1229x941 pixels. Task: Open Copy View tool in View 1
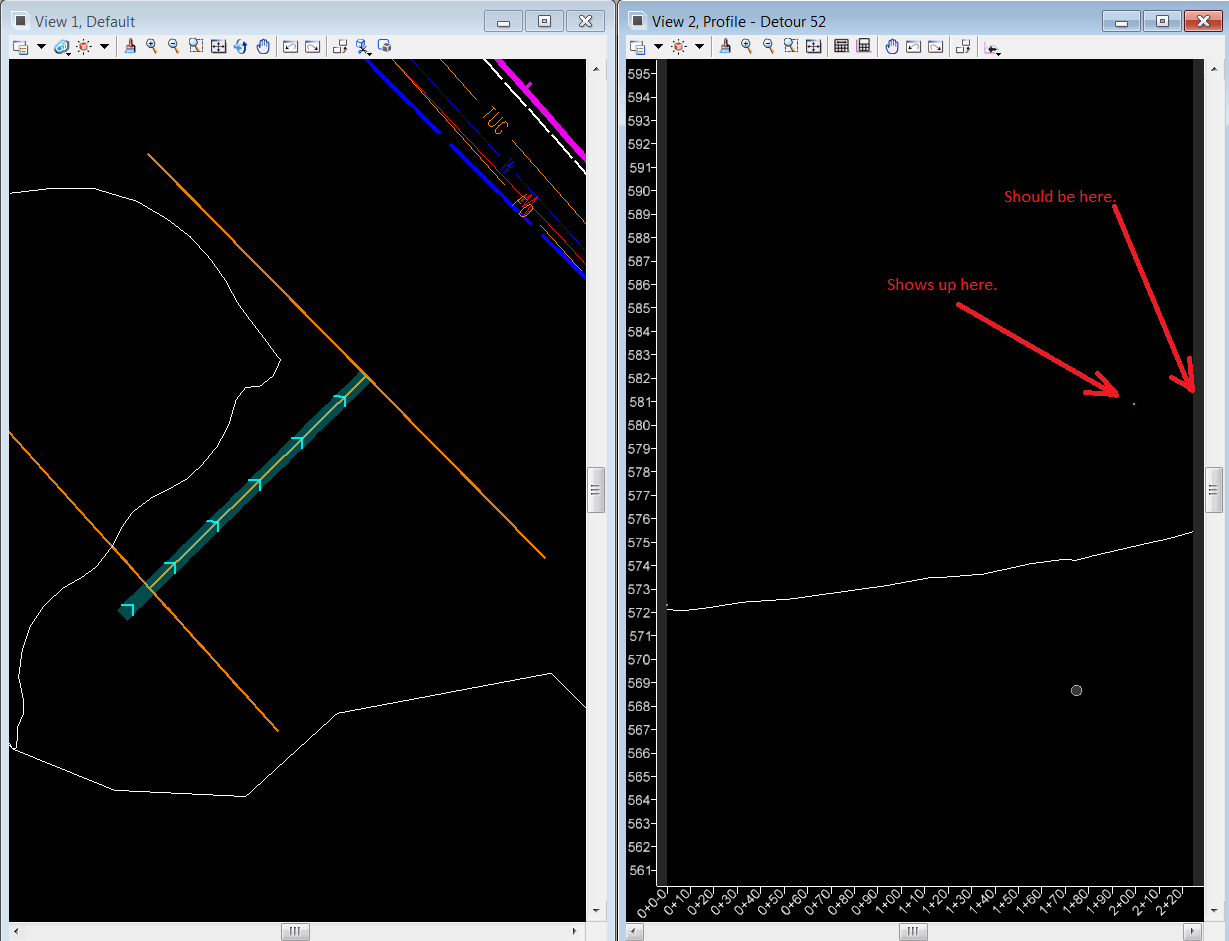[x=340, y=46]
